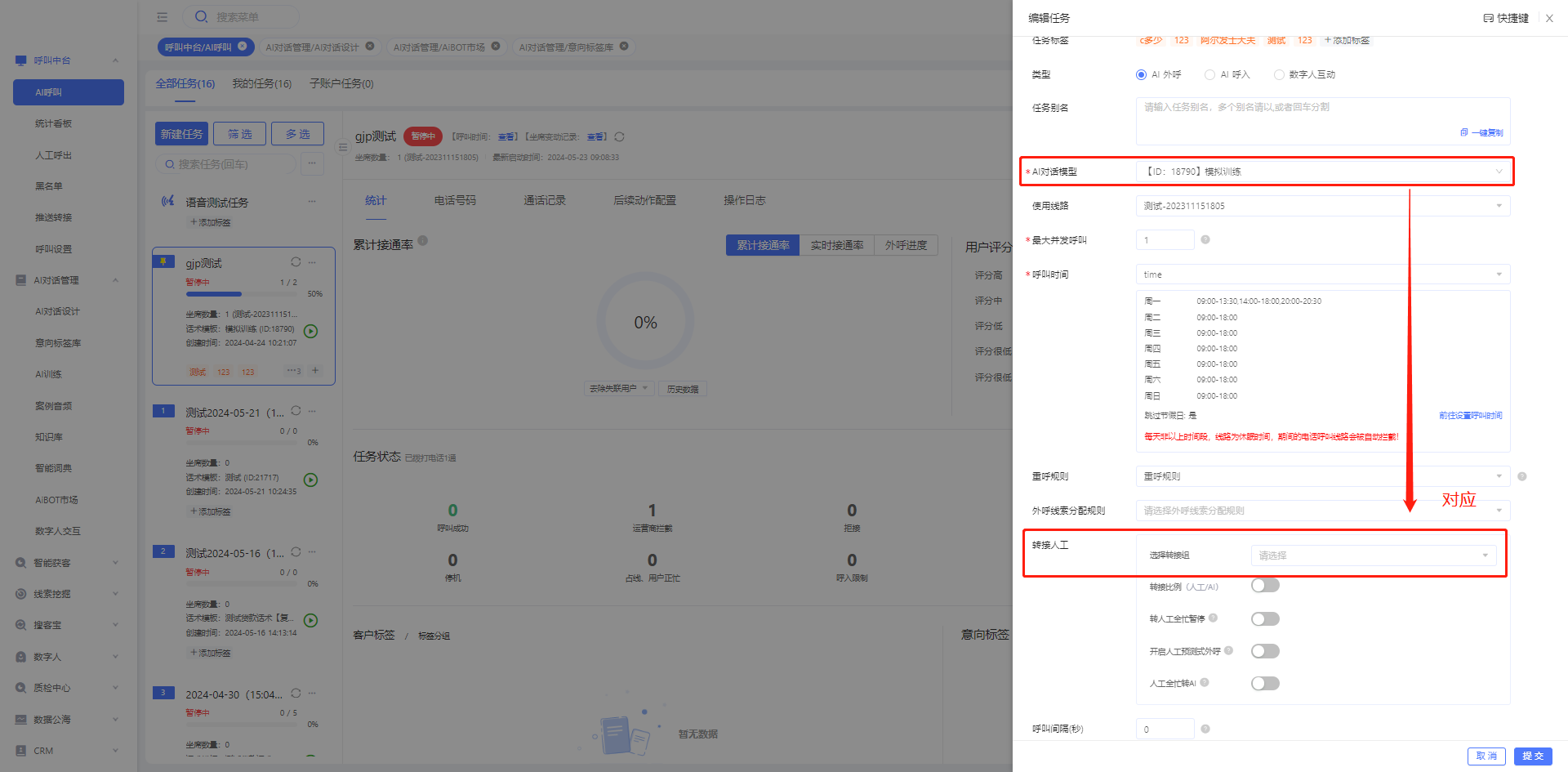Click info icon beside 累计接通率
The height and width of the screenshot is (772, 1568).
pyautogui.click(x=423, y=241)
